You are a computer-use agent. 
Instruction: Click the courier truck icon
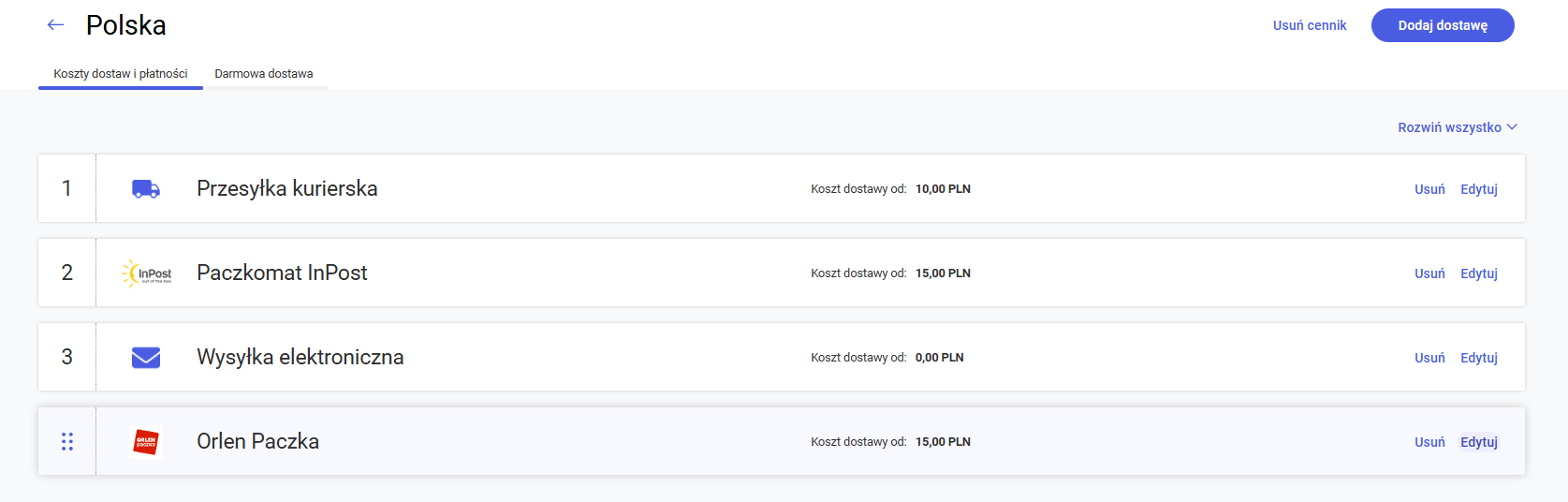tap(146, 189)
